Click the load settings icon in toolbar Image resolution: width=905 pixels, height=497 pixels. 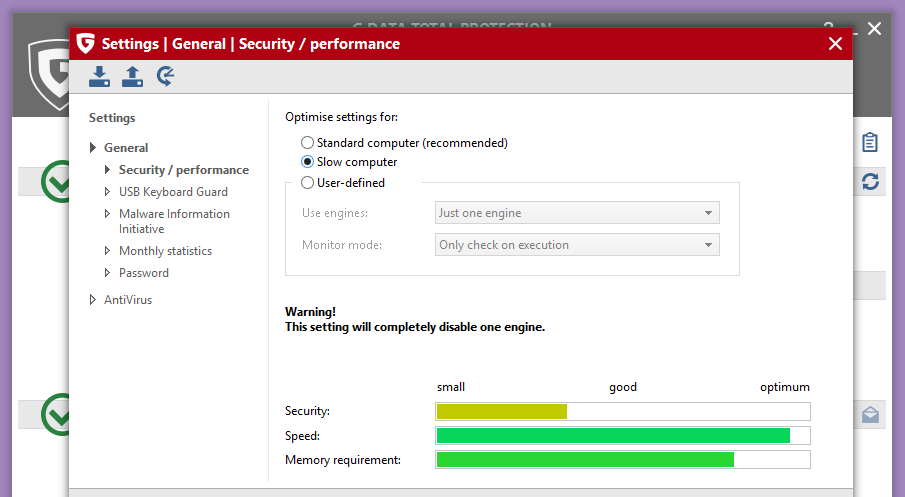[99, 76]
